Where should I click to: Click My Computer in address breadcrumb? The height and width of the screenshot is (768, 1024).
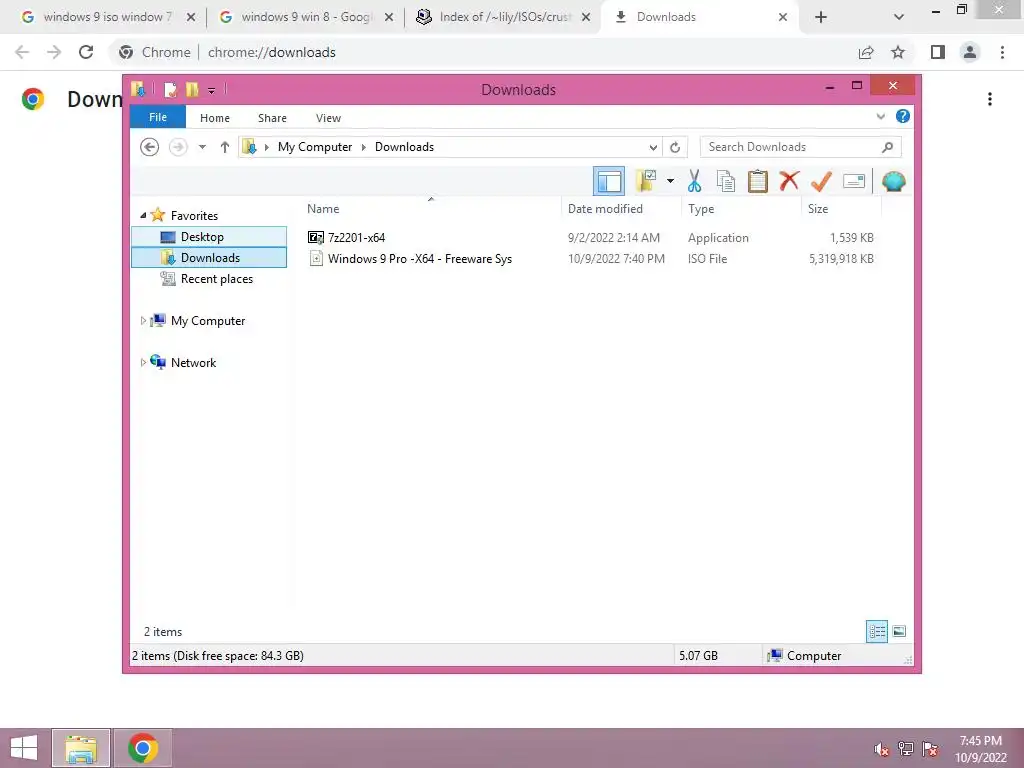click(315, 147)
